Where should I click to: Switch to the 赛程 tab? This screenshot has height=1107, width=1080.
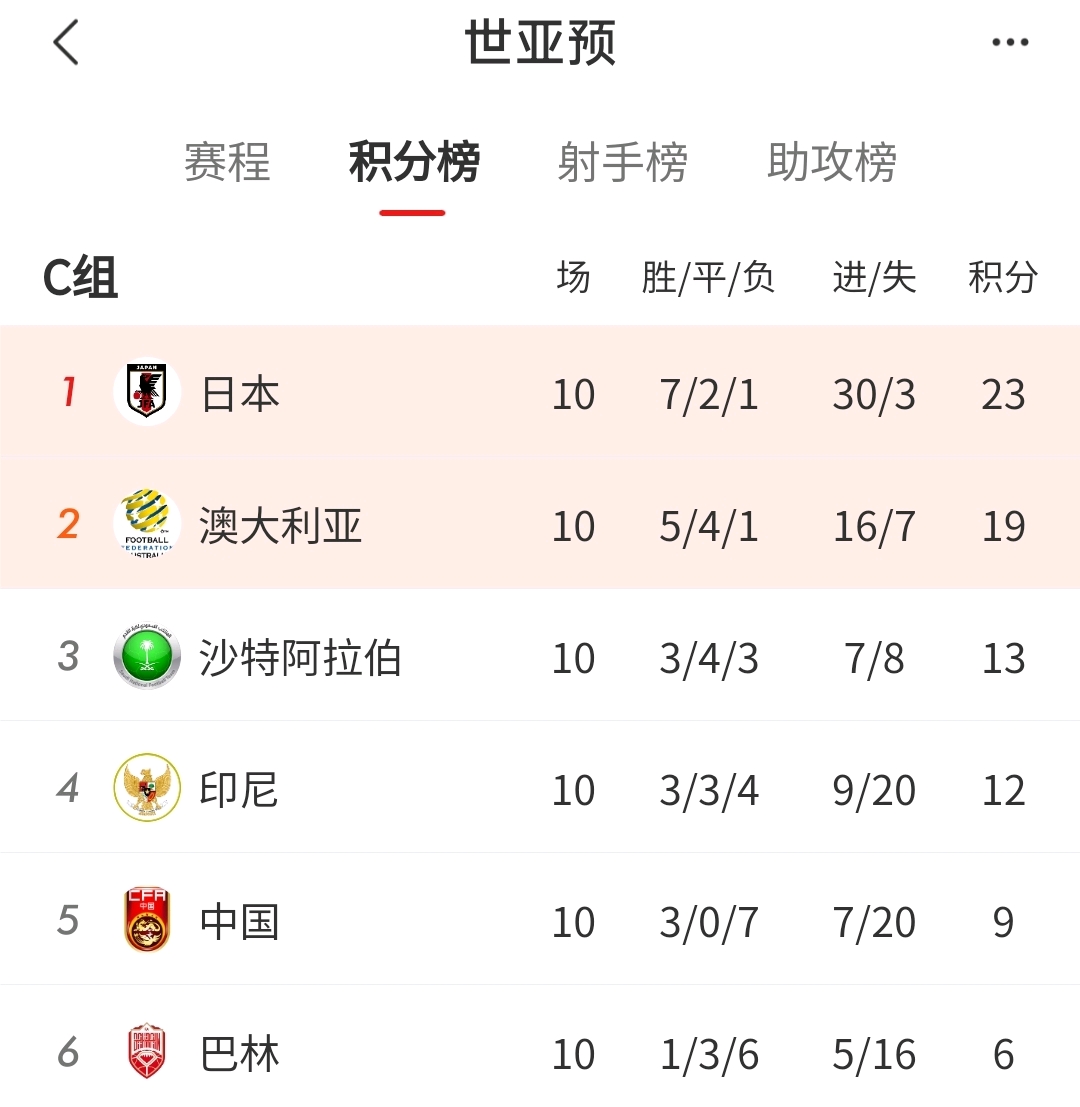pyautogui.click(x=227, y=162)
